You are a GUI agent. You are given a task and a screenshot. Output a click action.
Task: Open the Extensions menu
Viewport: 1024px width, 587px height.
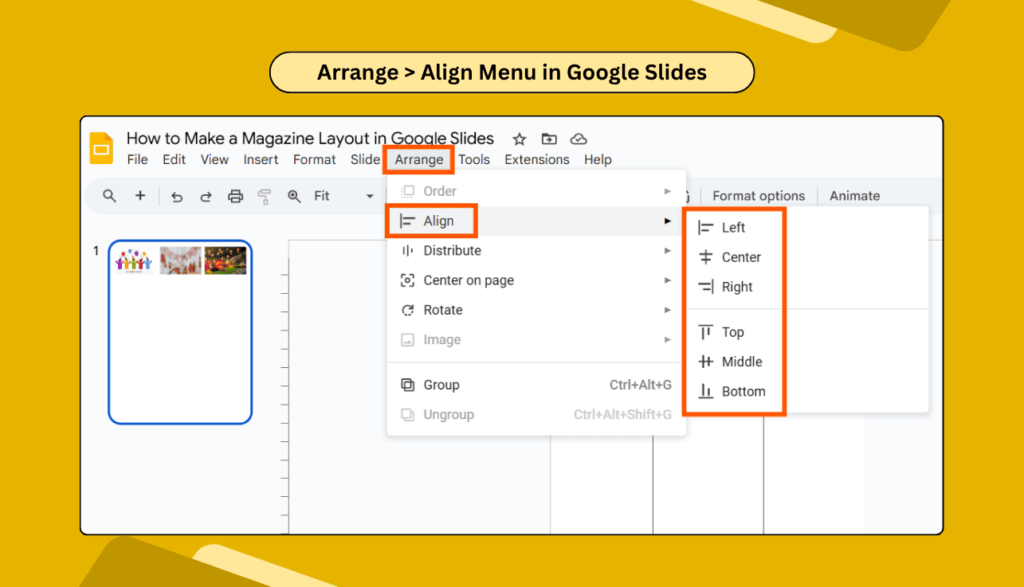click(537, 159)
